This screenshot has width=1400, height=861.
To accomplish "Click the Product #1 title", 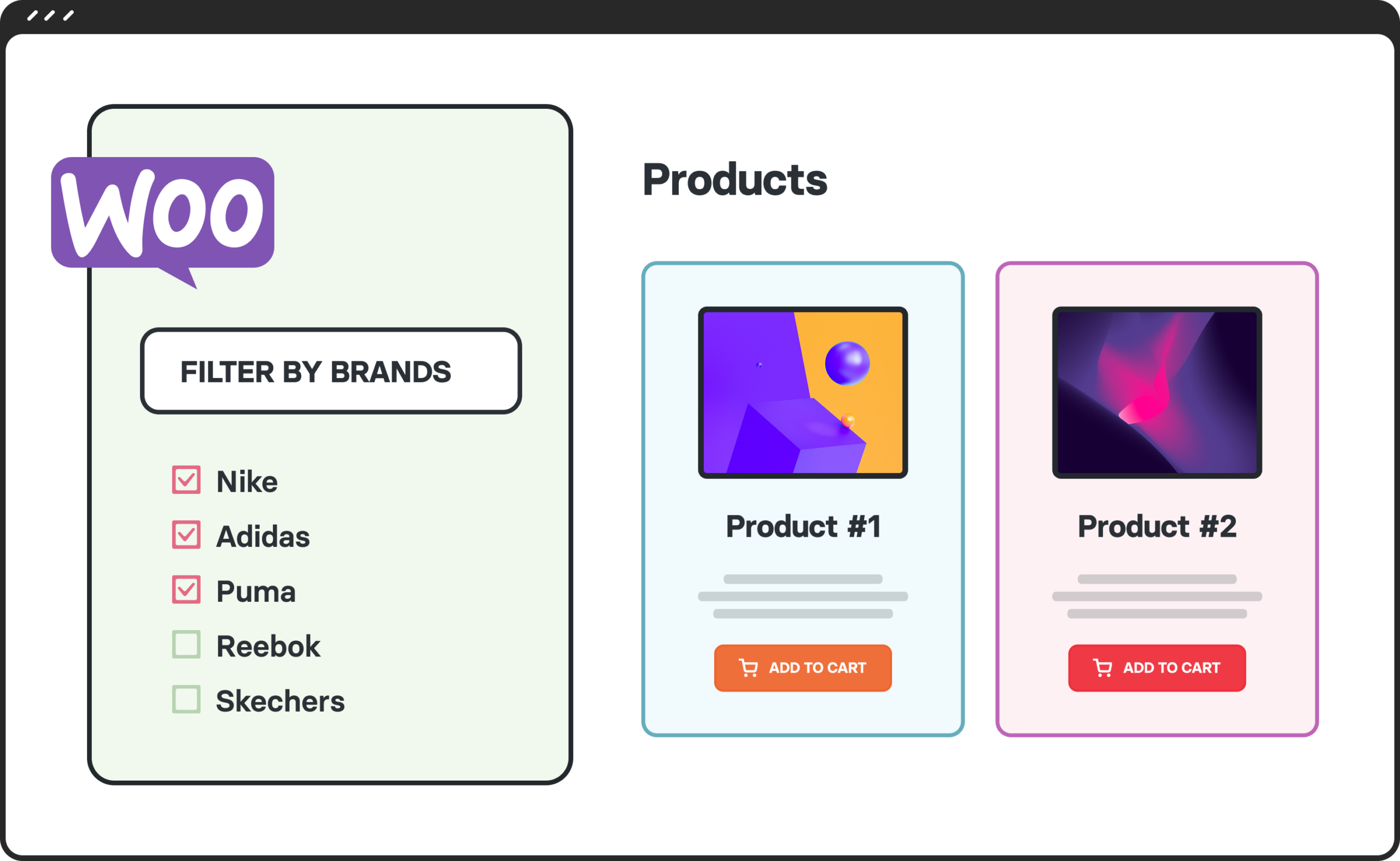I will [x=803, y=526].
